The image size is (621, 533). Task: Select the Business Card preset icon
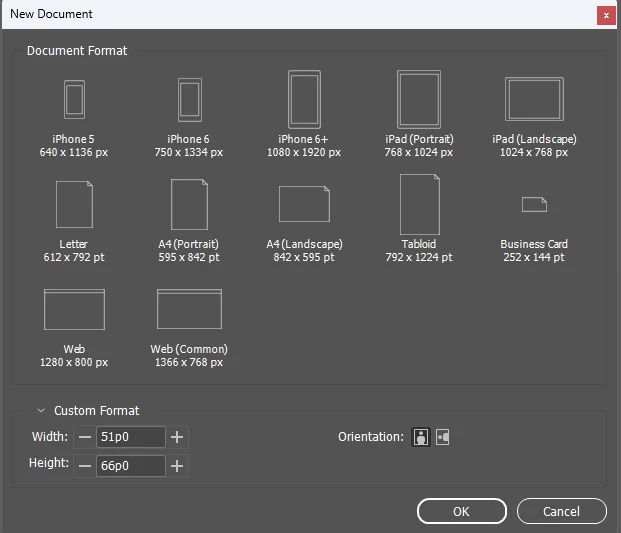[x=534, y=205]
